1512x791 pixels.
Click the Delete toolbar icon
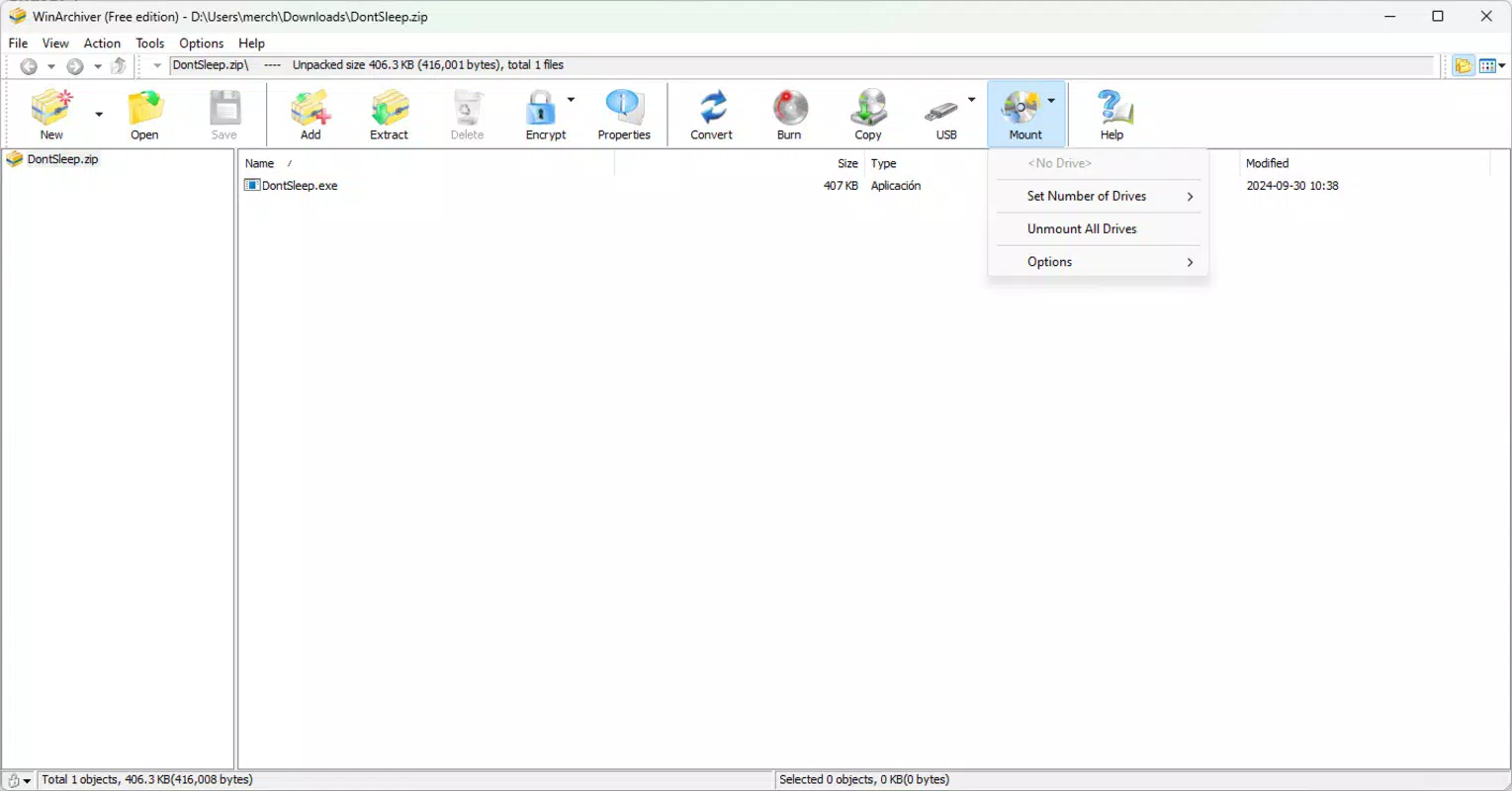tap(468, 114)
